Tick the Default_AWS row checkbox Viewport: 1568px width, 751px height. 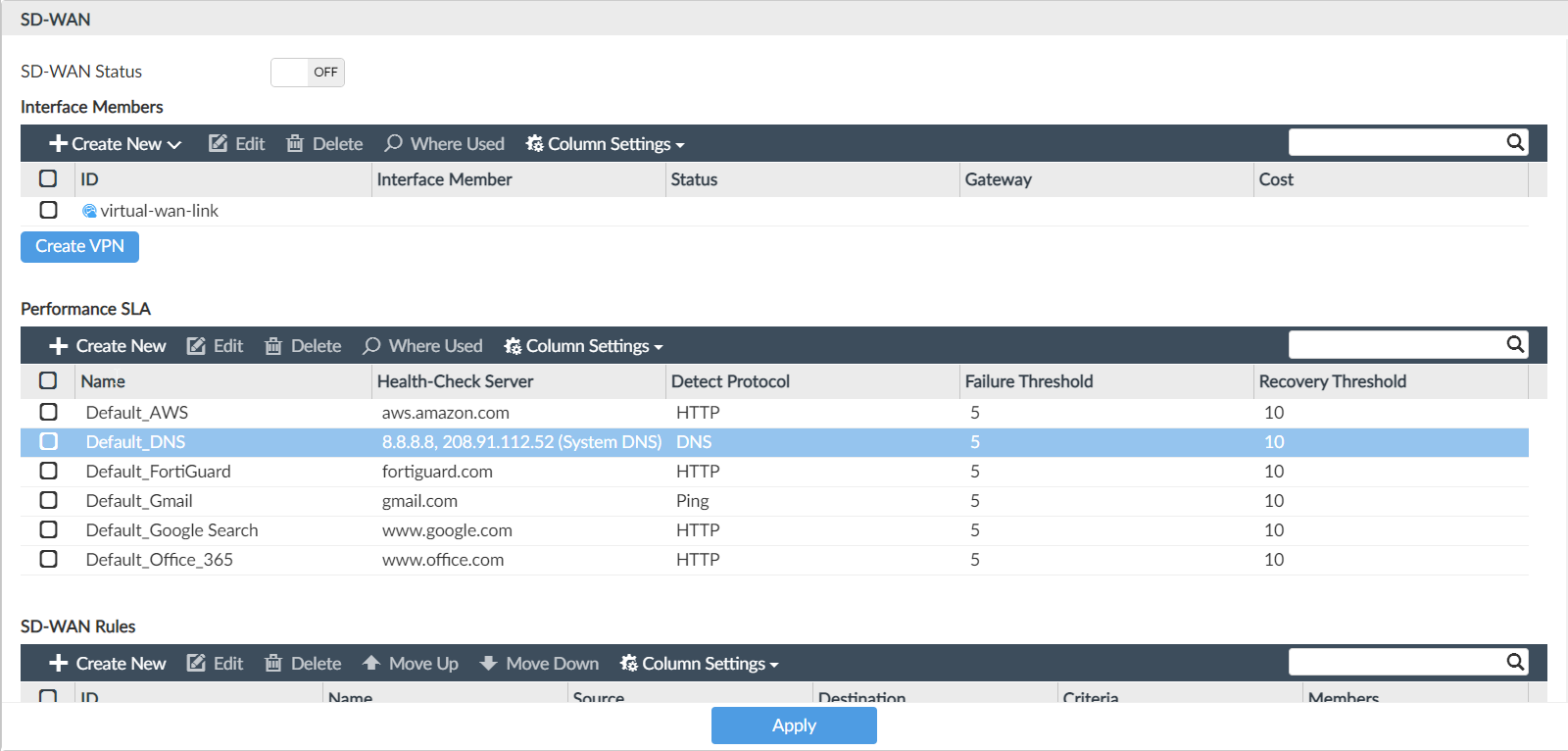(x=48, y=412)
